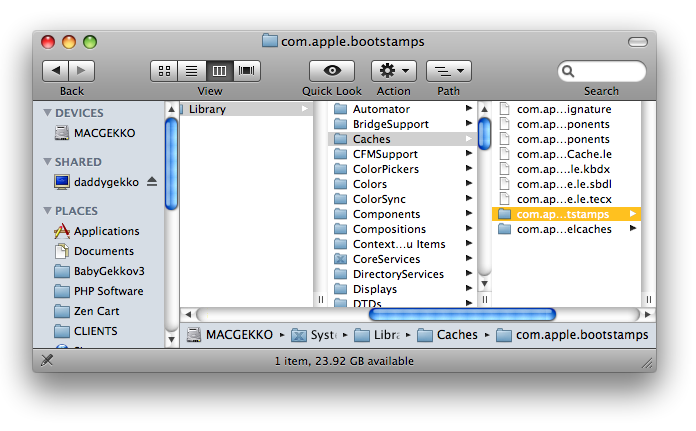This screenshot has width=696, height=431.
Task: Open Applications in sidebar
Action: [96, 231]
